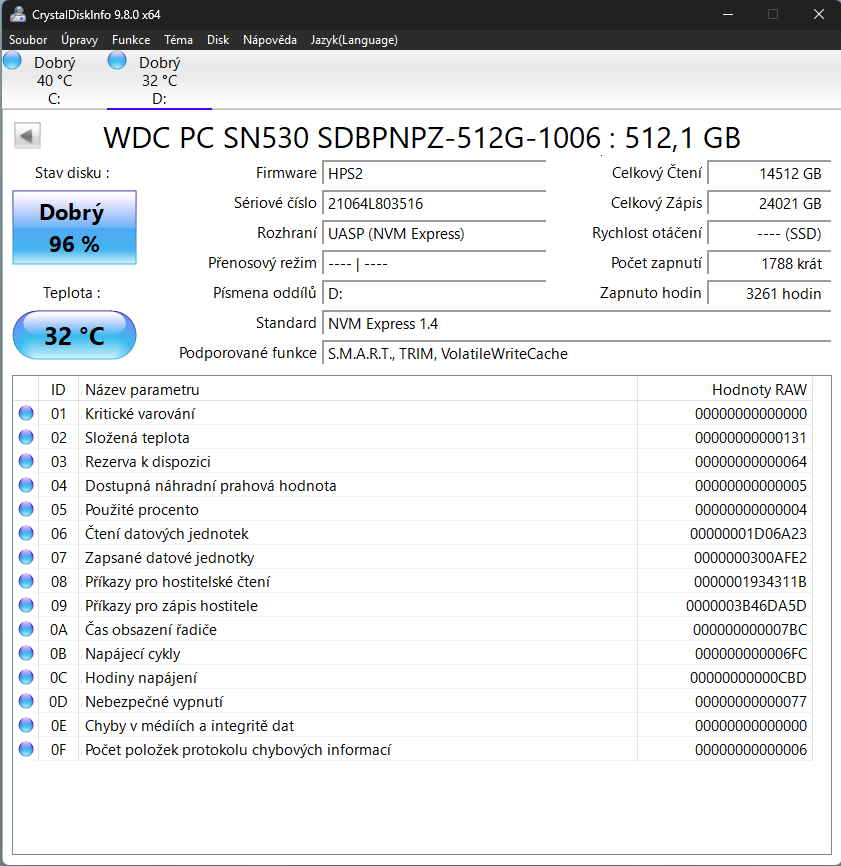This screenshot has width=841, height=866.
Task: Minimize the CrystalDiskInfo window
Action: 728,14
